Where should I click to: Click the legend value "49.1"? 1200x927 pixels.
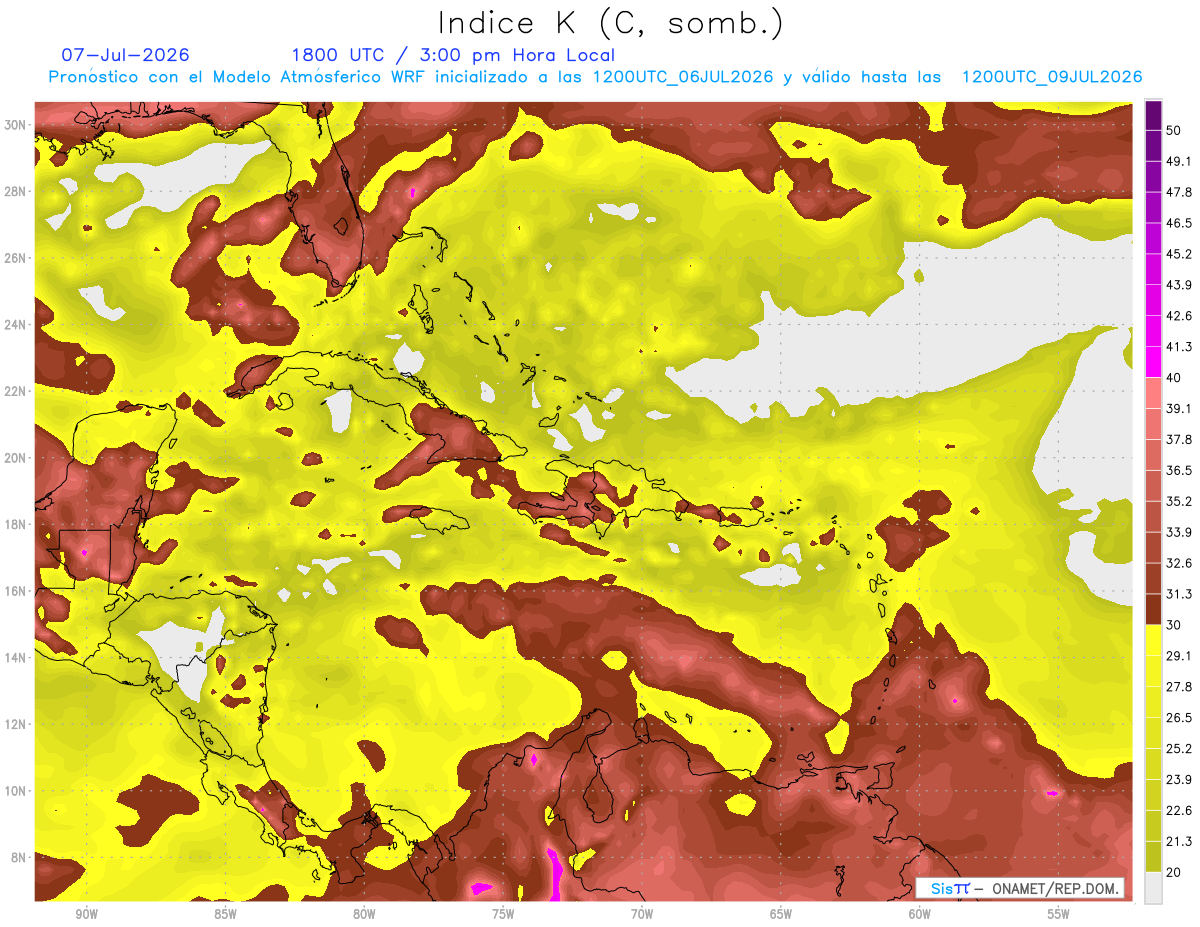coord(1179,162)
